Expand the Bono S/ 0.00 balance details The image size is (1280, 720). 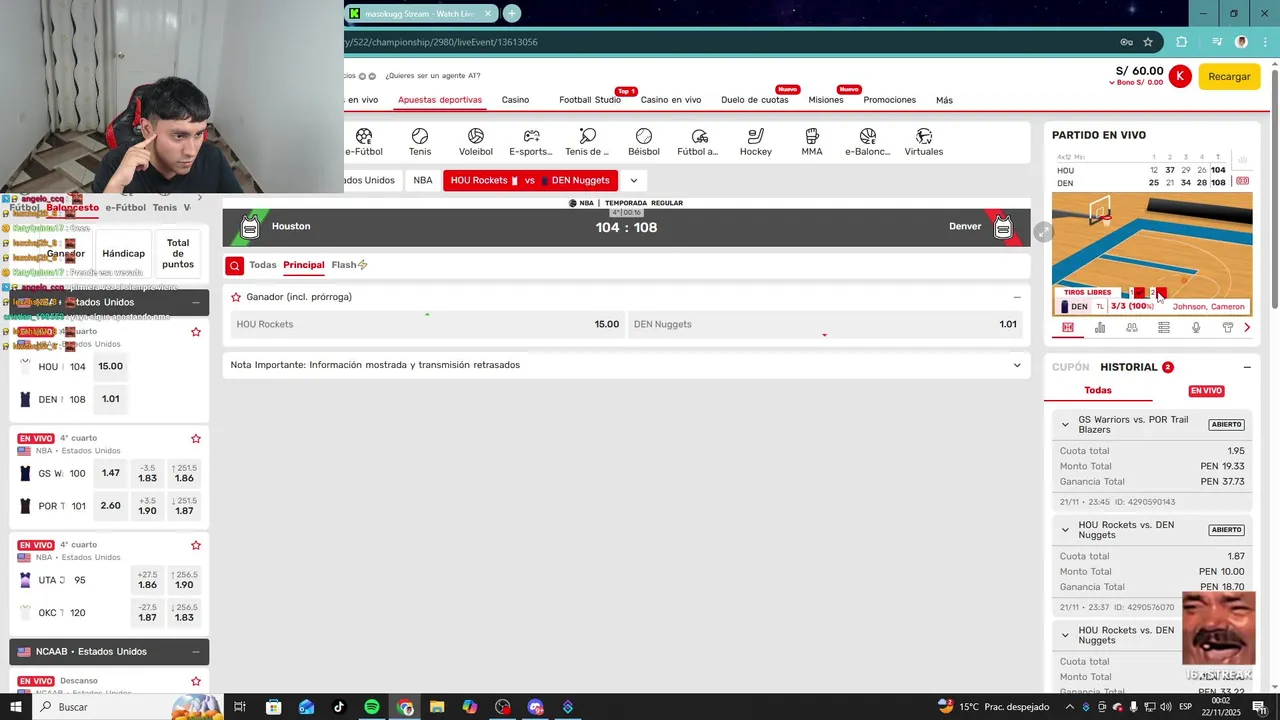[x=1136, y=82]
